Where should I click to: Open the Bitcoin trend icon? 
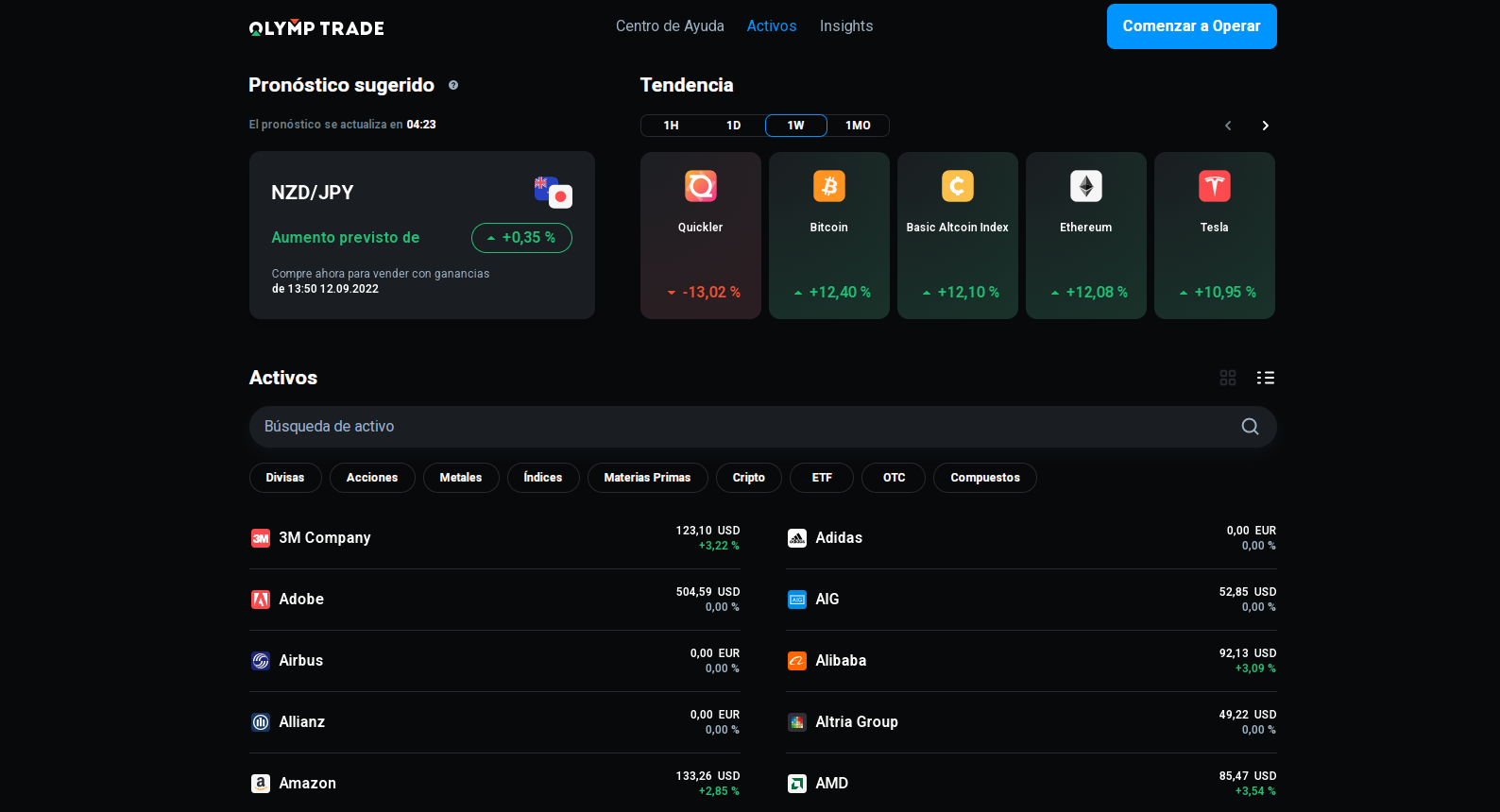pyautogui.click(x=829, y=186)
